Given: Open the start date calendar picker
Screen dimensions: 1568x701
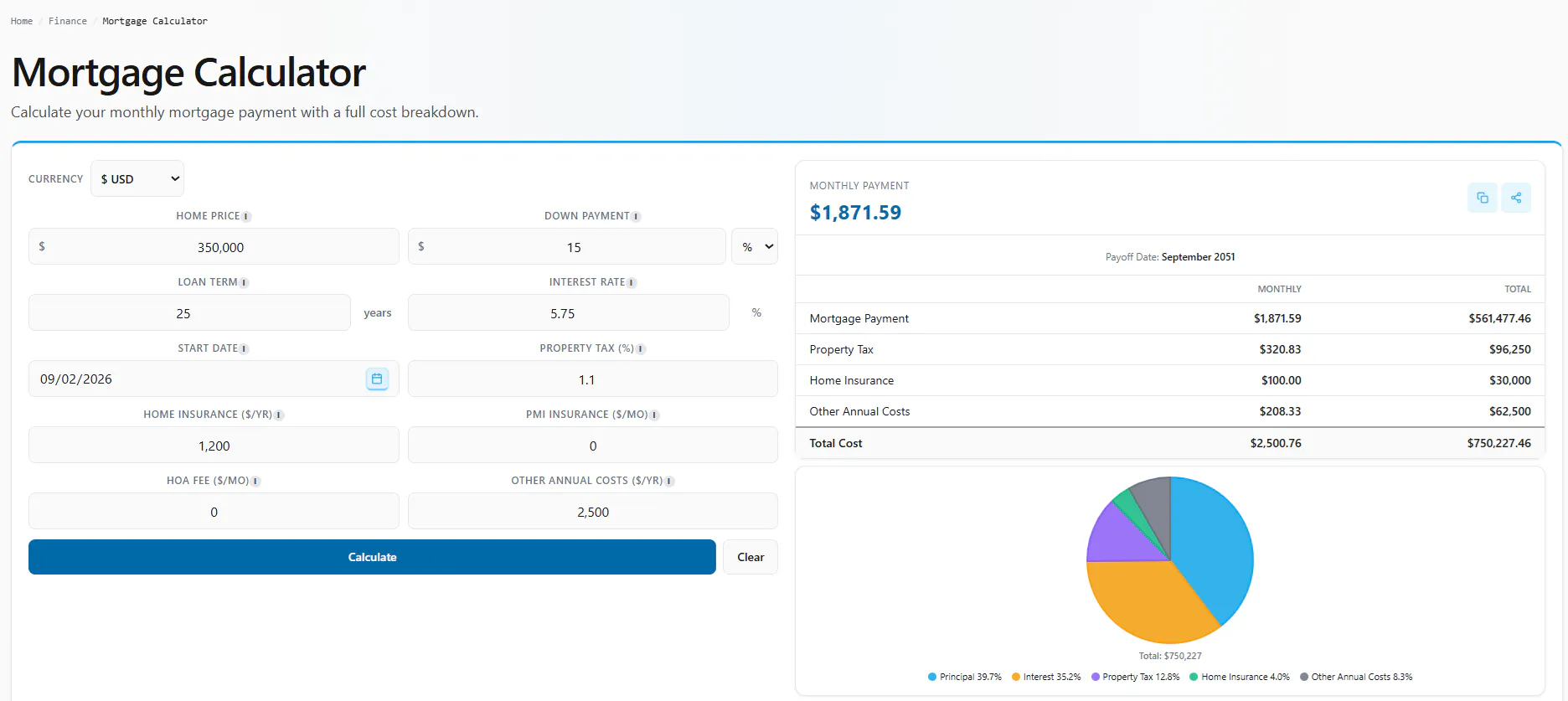Looking at the screenshot, I should coord(377,379).
